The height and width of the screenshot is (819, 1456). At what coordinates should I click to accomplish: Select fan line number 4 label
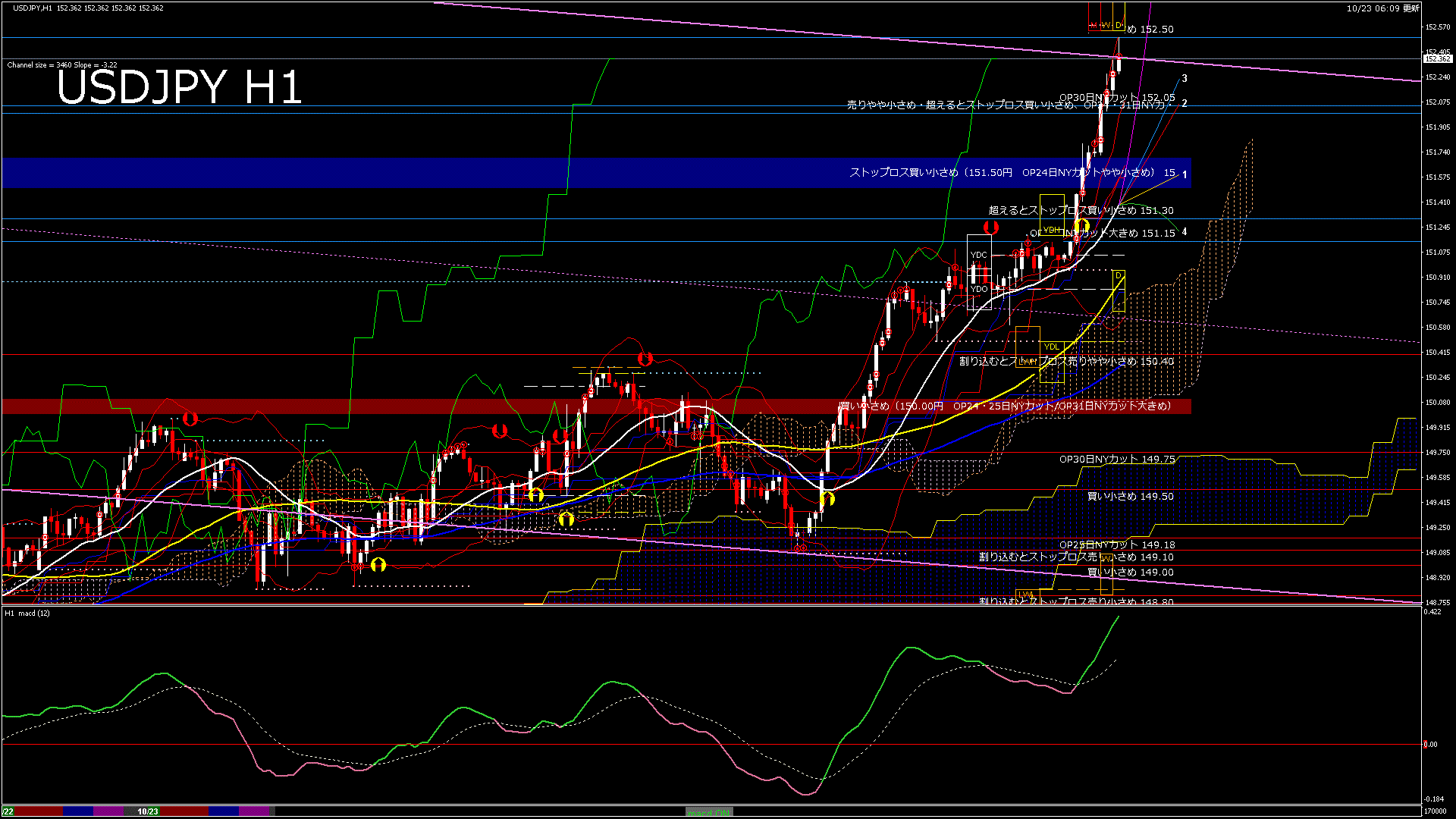click(1185, 232)
